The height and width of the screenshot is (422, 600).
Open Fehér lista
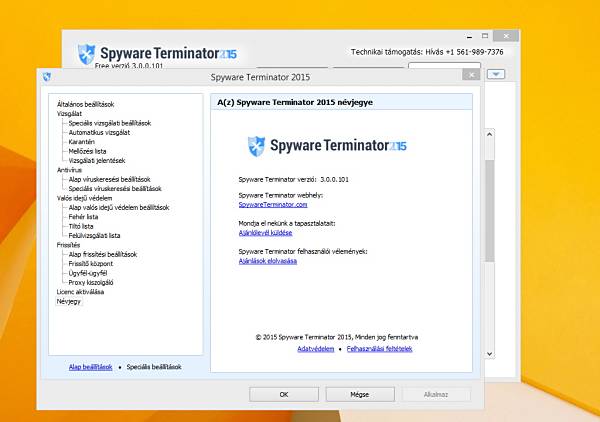pos(83,217)
